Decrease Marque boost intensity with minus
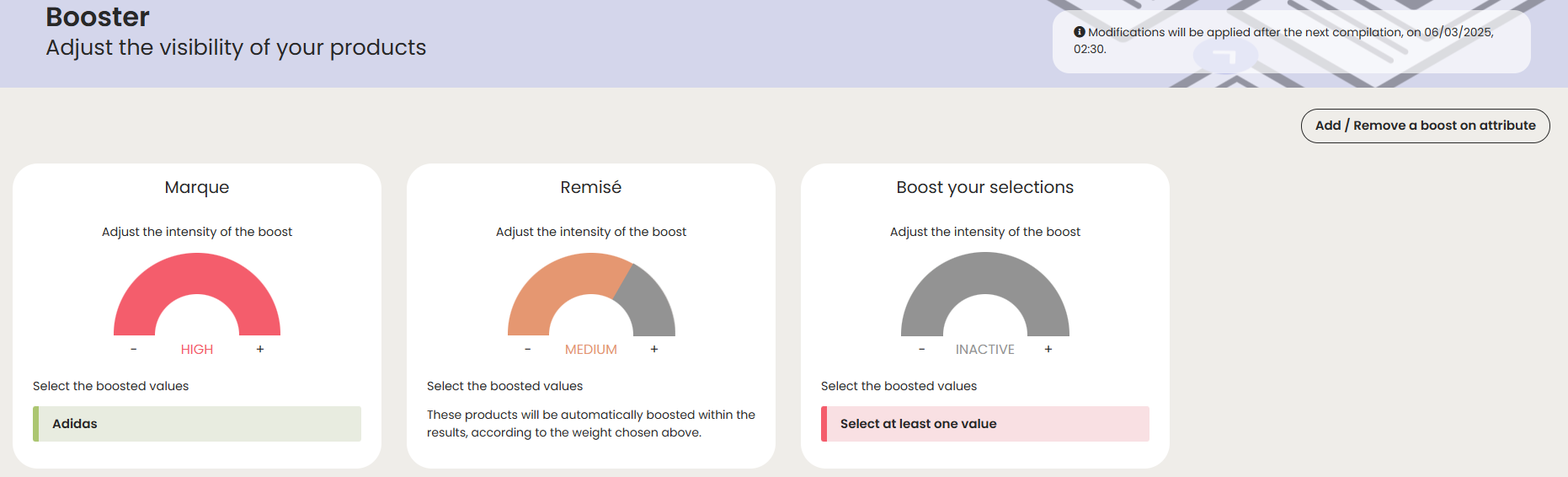Image resolution: width=1568 pixels, height=477 pixels. click(x=133, y=349)
